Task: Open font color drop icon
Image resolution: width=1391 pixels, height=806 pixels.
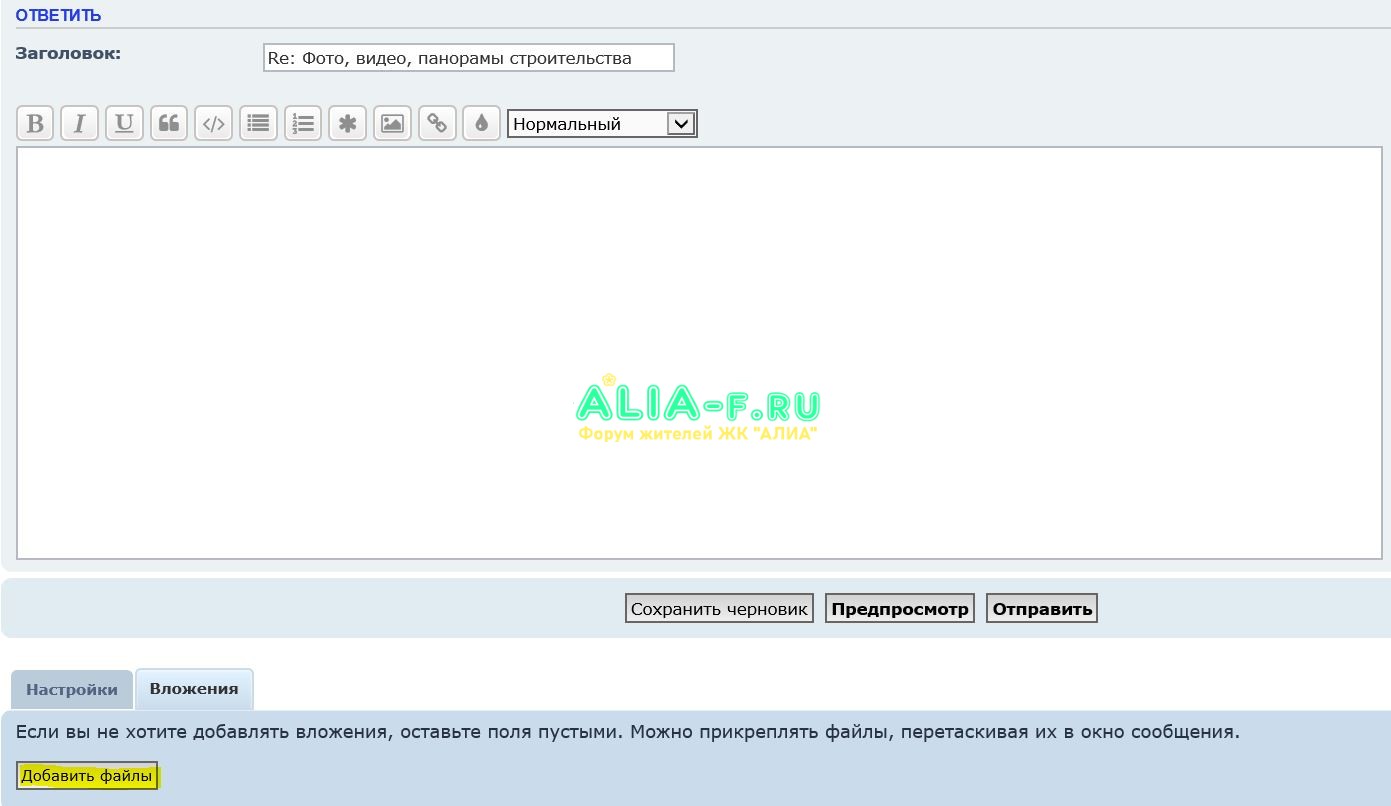Action: pyautogui.click(x=482, y=124)
